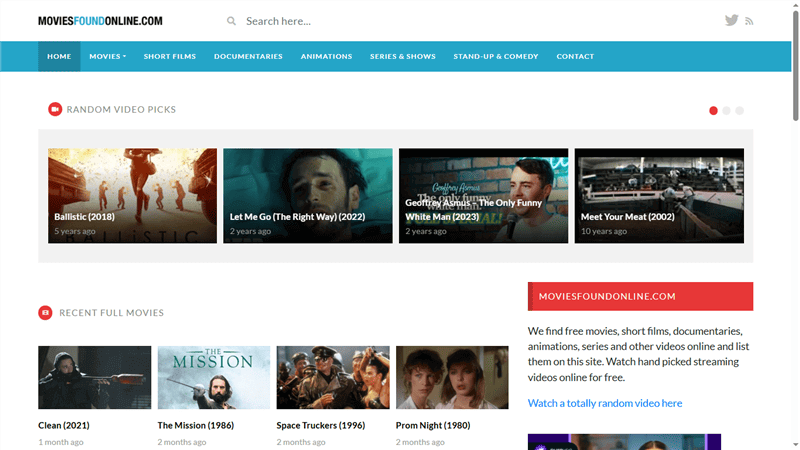Viewport: 800px width, 450px height.
Task: Click the 'RANDOM VIDEO PICKS' heading text
Action: 121,109
